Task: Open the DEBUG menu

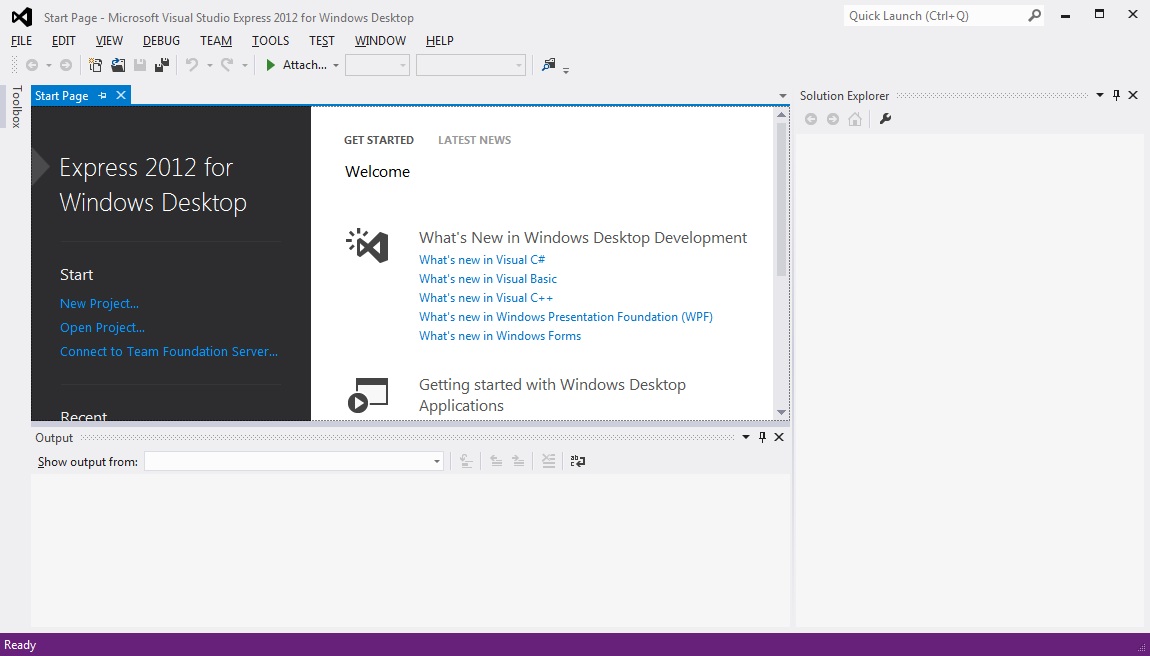Action: tap(161, 41)
